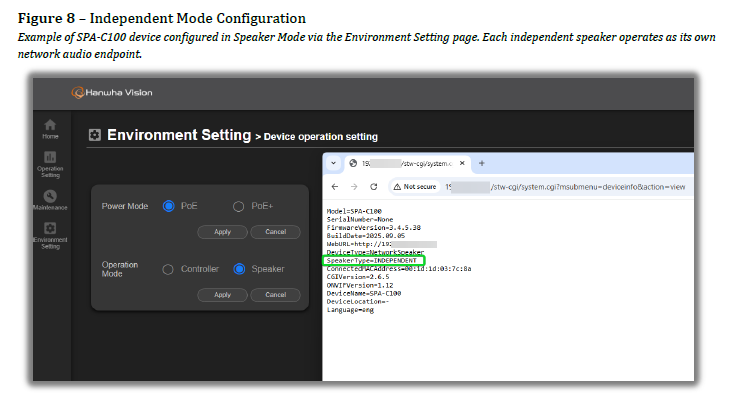Open a new browser tab with plus

click(x=481, y=163)
